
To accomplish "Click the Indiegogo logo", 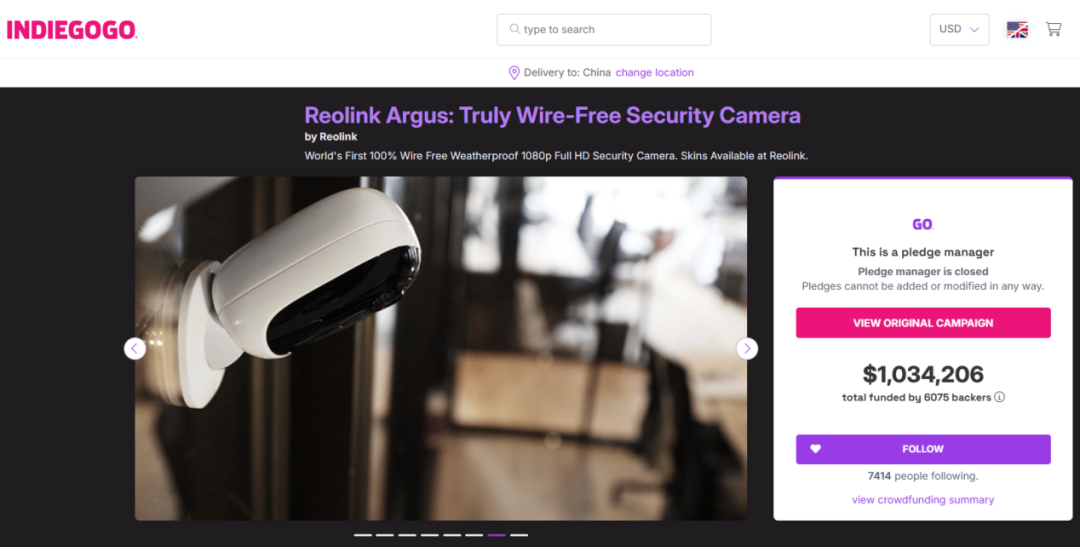I will tap(72, 30).
